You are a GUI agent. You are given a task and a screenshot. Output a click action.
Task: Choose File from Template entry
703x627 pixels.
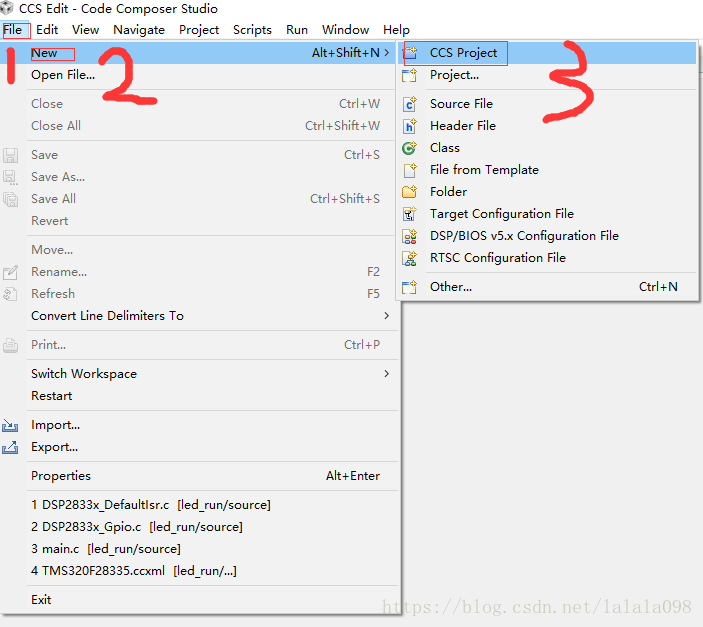coord(547,170)
